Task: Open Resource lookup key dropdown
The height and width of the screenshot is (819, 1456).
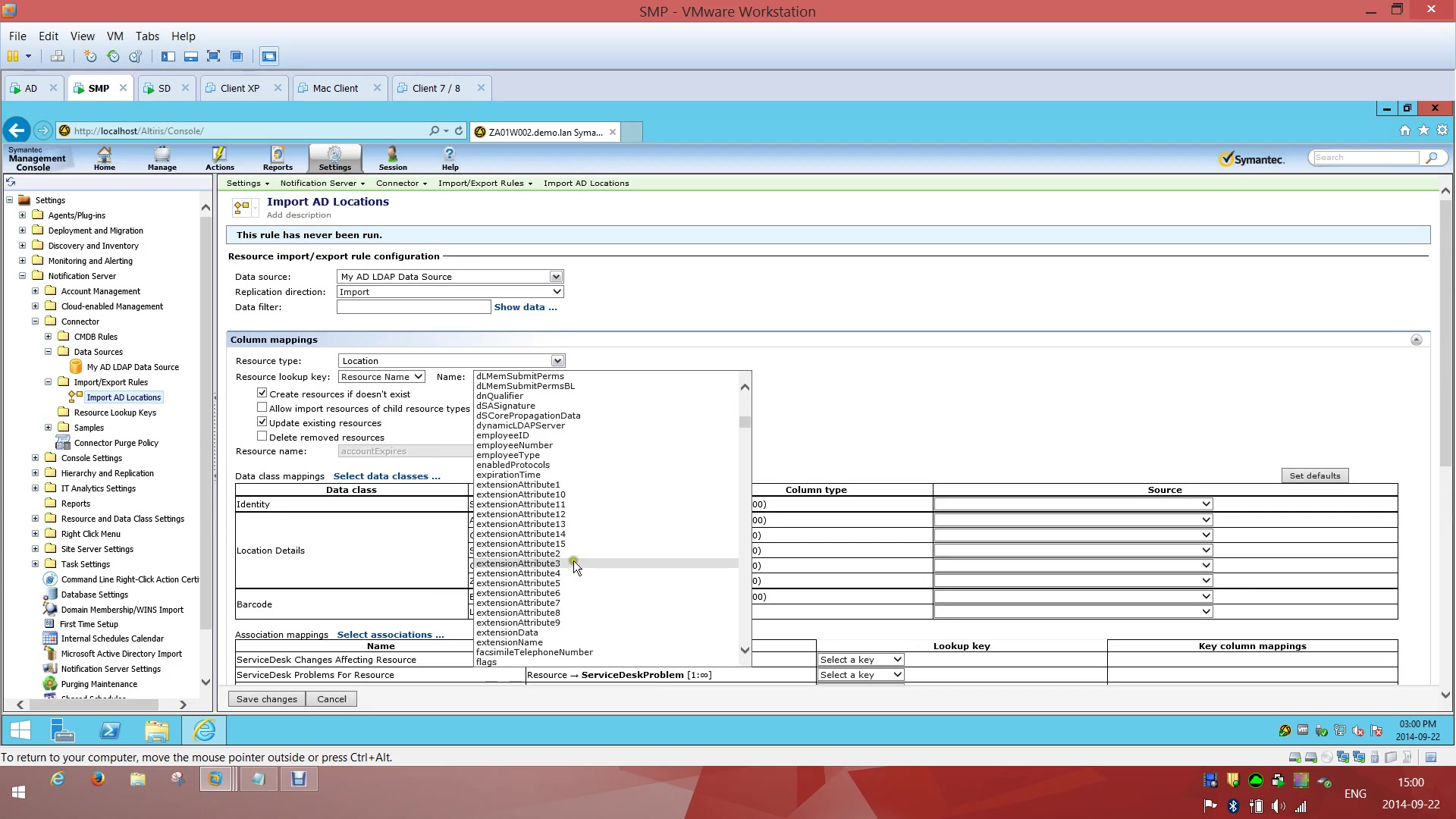Action: [381, 377]
